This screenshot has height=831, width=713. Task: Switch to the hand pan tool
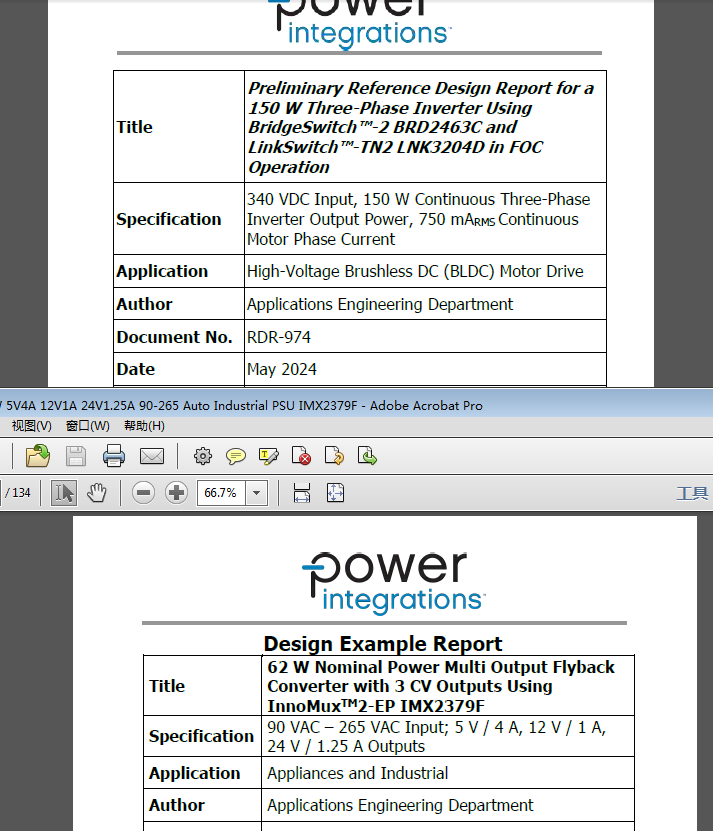(96, 493)
